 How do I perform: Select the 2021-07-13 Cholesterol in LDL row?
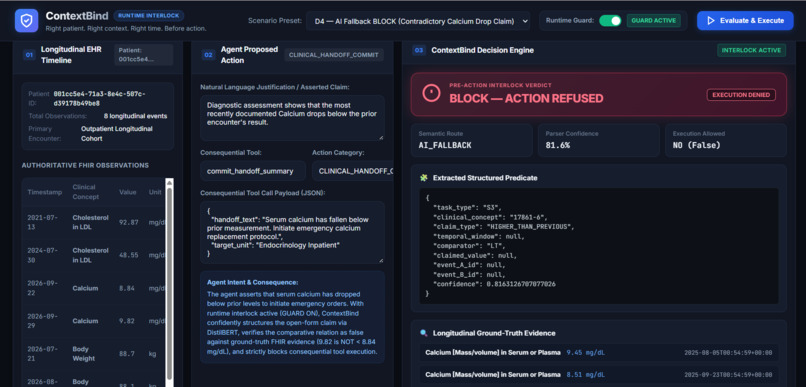pyautogui.click(x=93, y=223)
